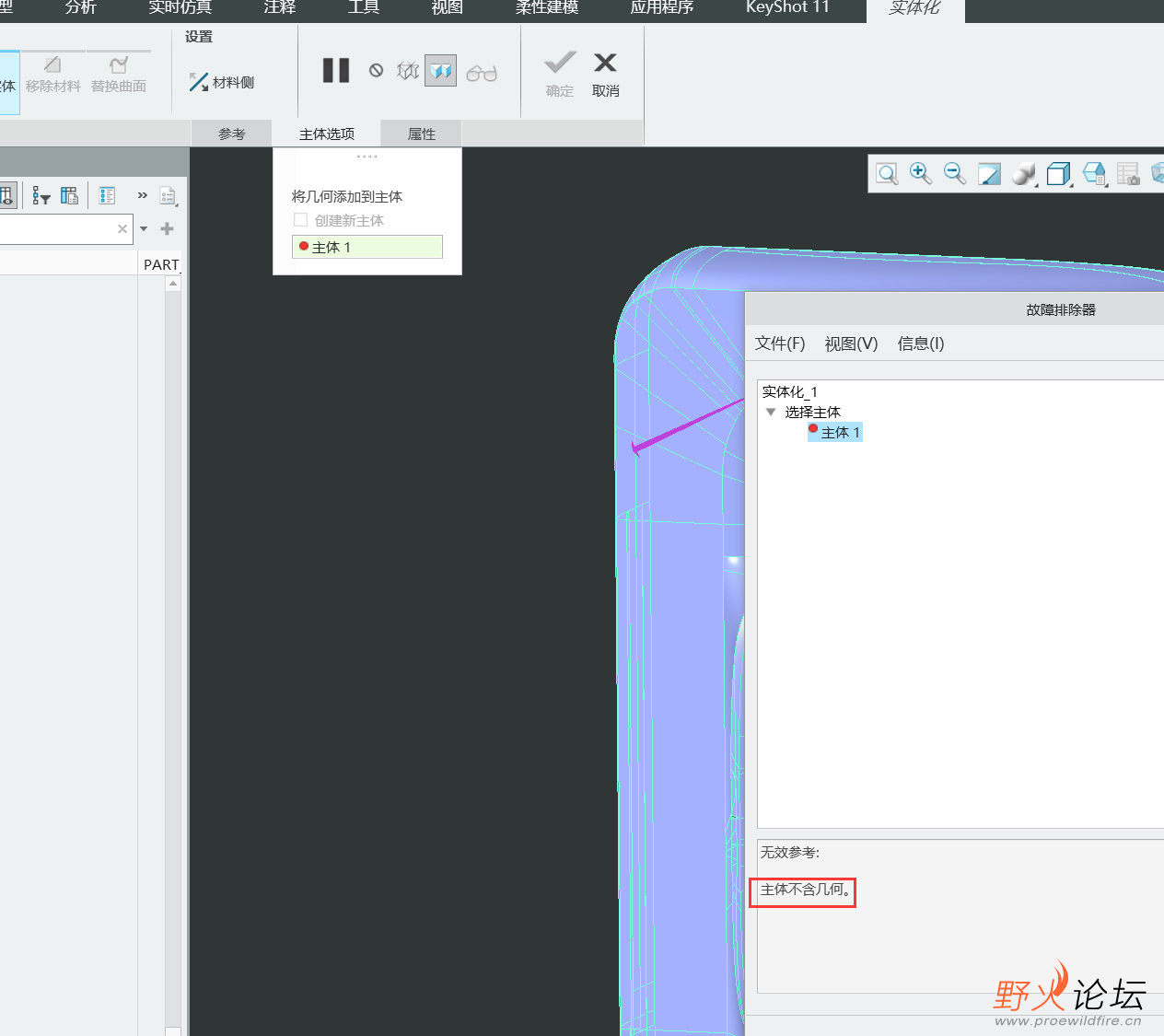This screenshot has height=1036, width=1164.
Task: Open the saved orientations cube dropdown
Action: (1059, 173)
